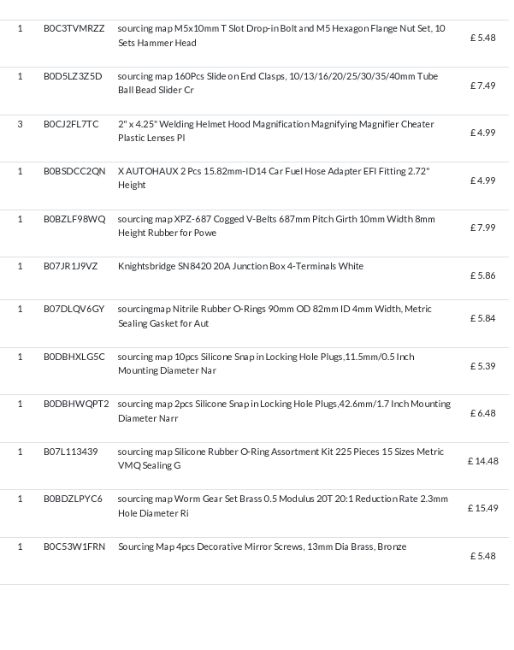Open the Worm Gear Set Brass item
This screenshot has width=514, height=650.
[283, 506]
